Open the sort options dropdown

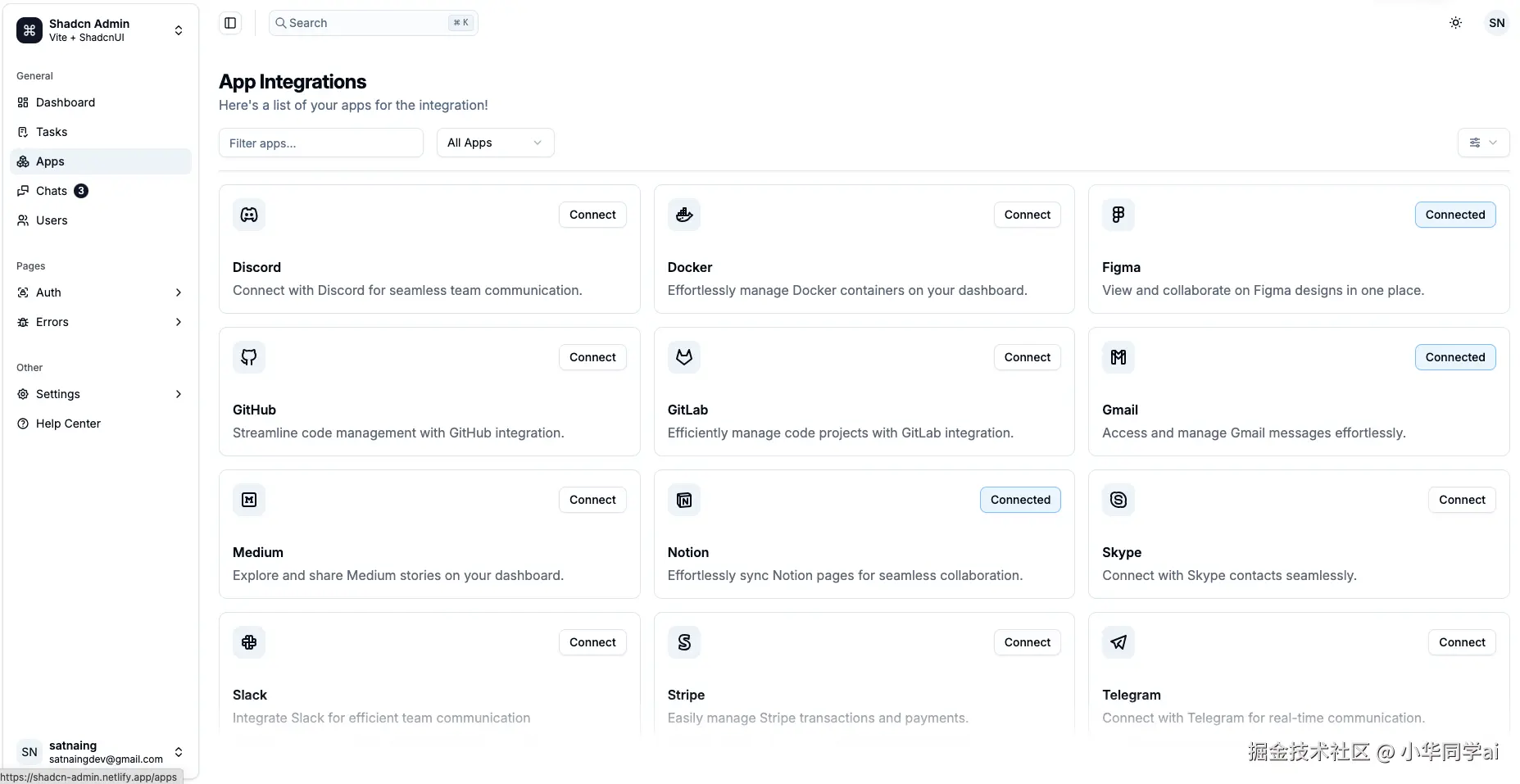[1483, 143]
